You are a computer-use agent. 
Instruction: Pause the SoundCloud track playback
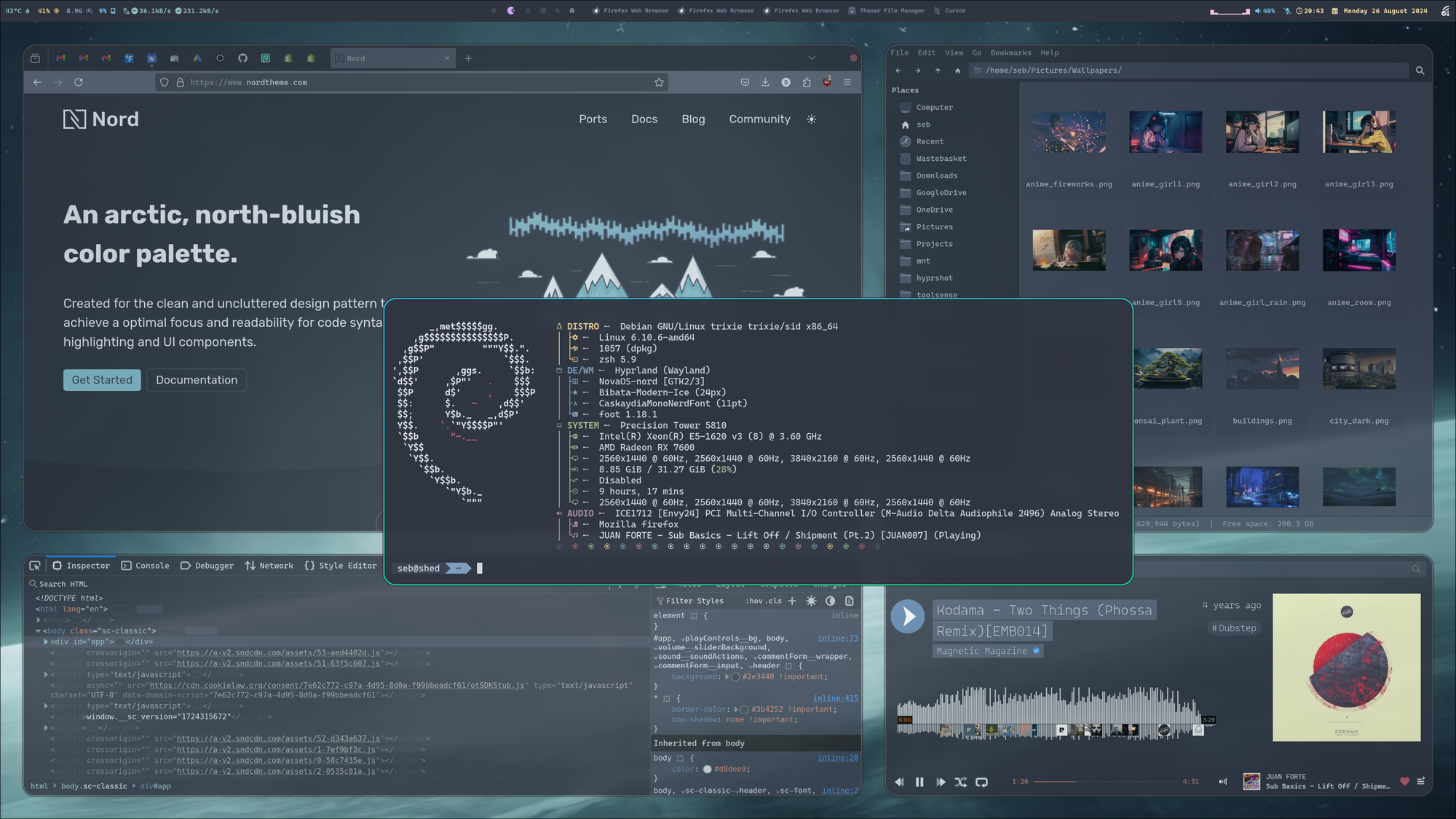[919, 782]
